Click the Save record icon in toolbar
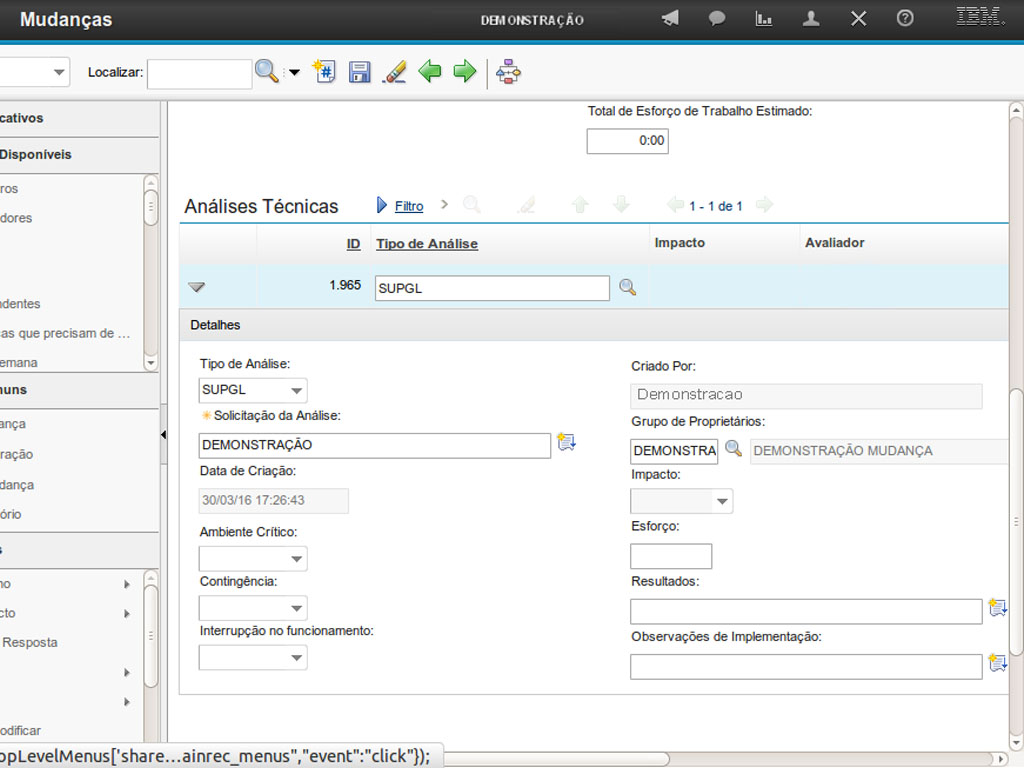This screenshot has width=1024, height=768. click(x=360, y=72)
